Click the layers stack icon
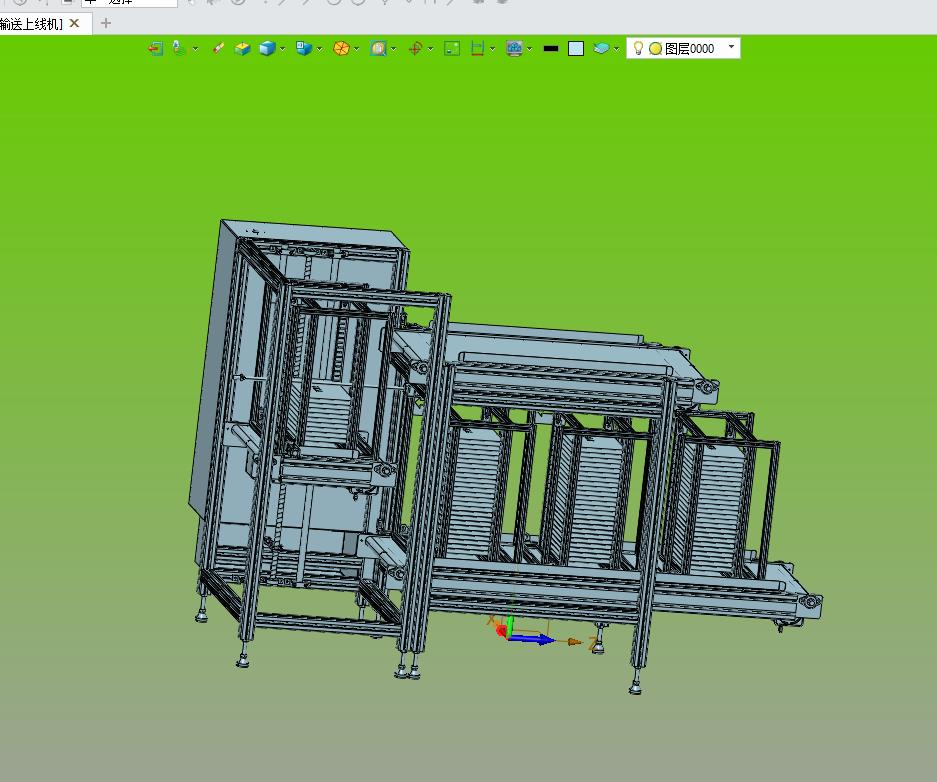The height and width of the screenshot is (782, 937). click(601, 48)
